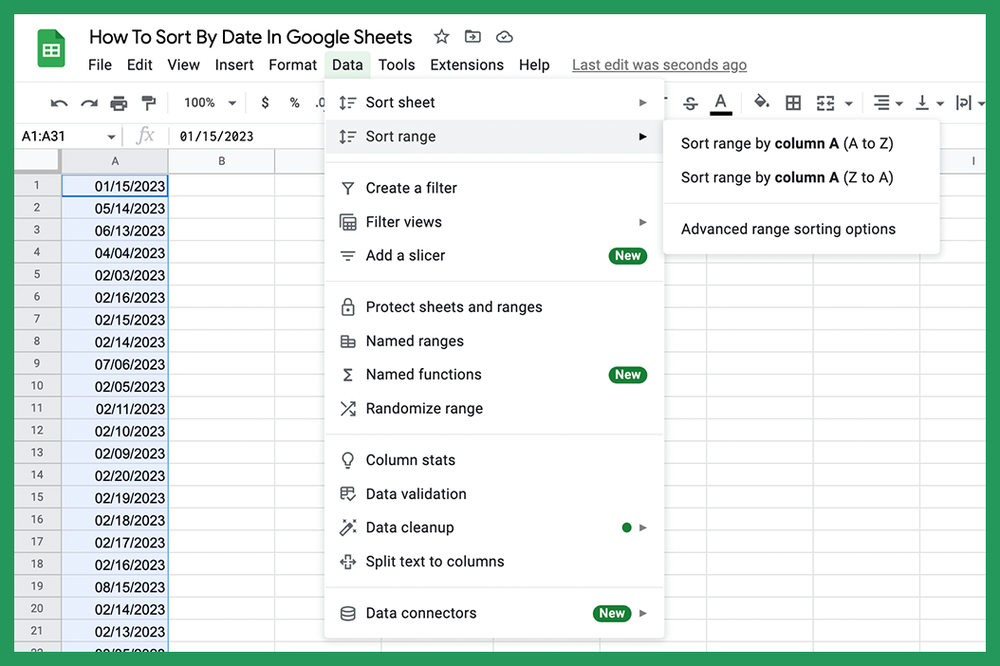The height and width of the screenshot is (666, 1000).
Task: Click Add a slicer
Action: [x=494, y=256]
